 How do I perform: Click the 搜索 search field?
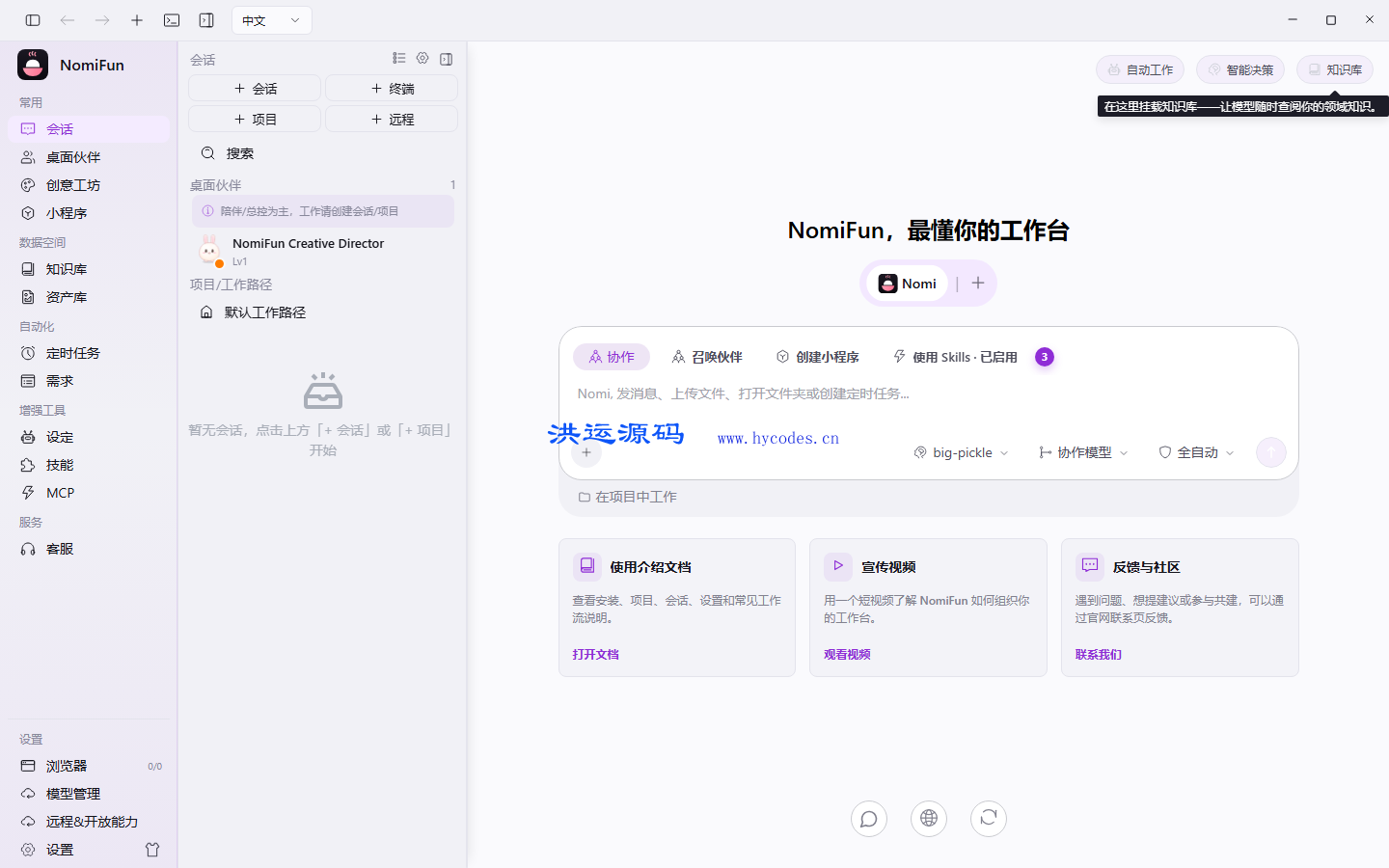[323, 153]
